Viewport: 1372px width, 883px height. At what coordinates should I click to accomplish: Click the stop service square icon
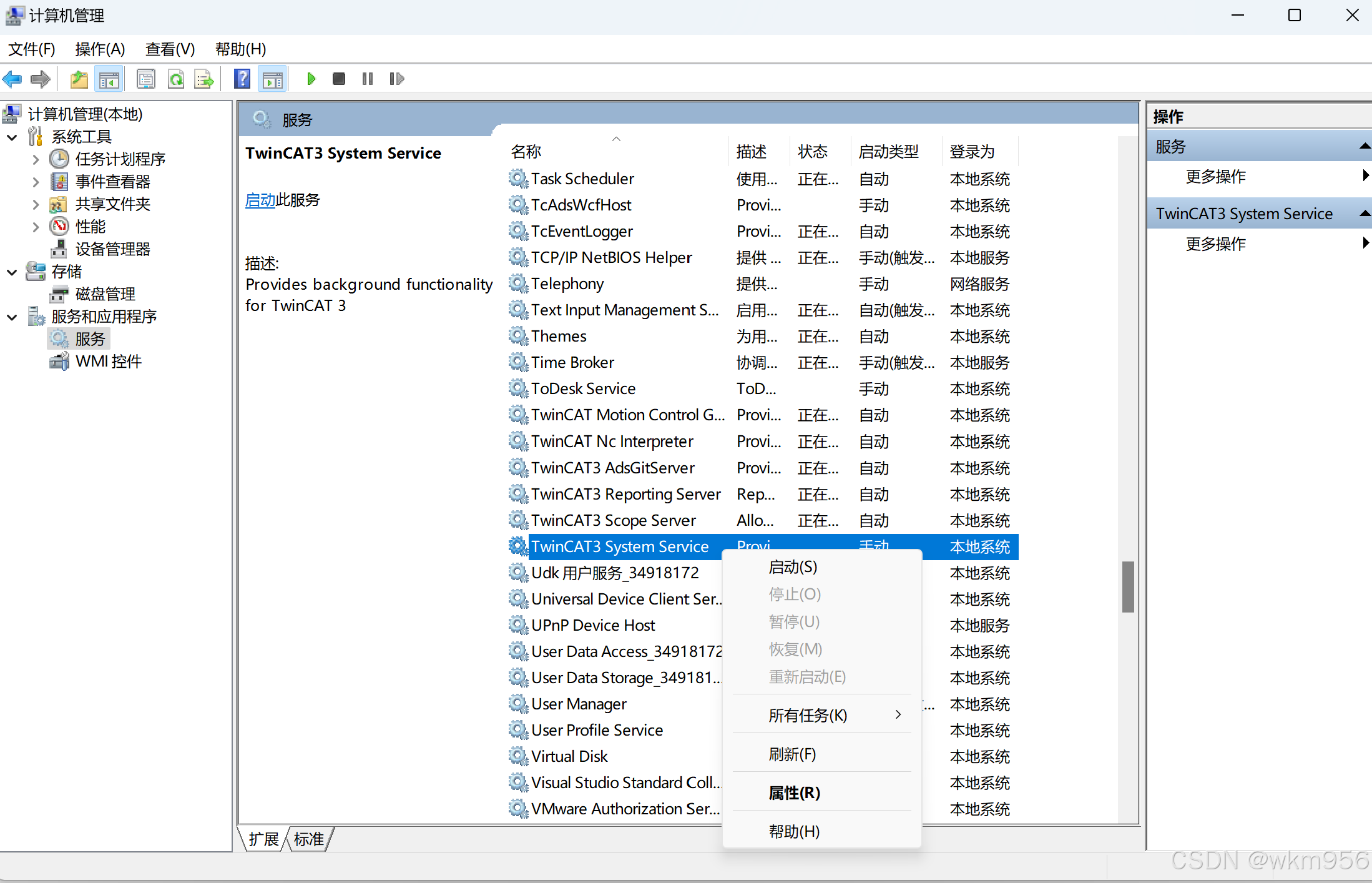pos(339,79)
